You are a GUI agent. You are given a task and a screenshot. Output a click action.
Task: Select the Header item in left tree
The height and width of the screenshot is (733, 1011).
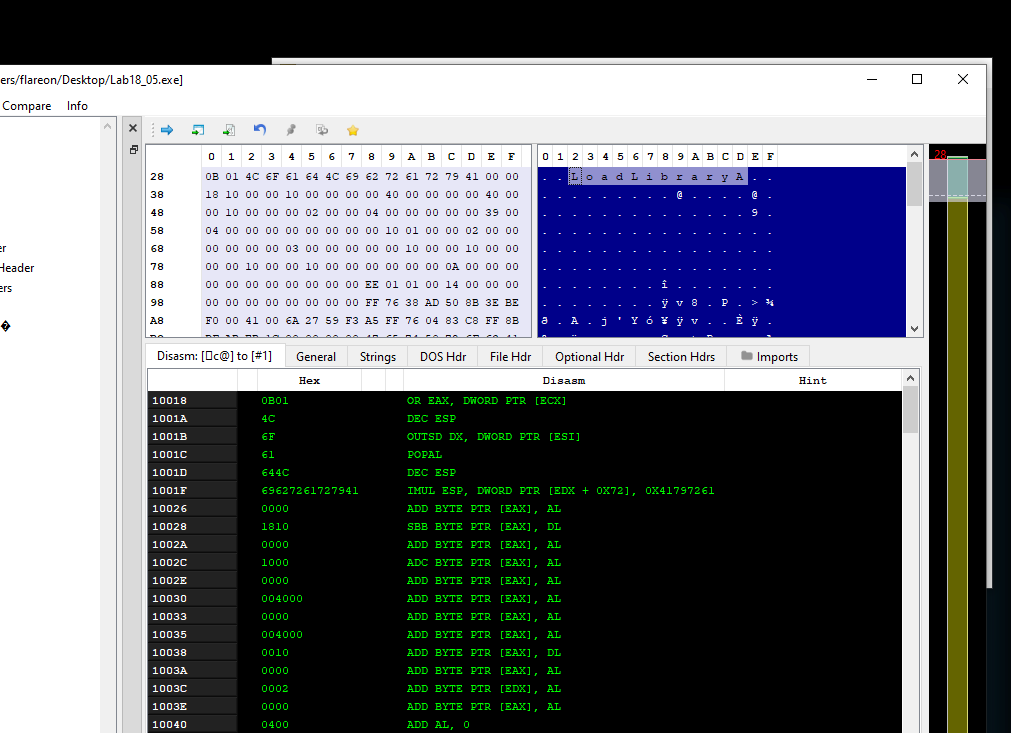pos(17,268)
